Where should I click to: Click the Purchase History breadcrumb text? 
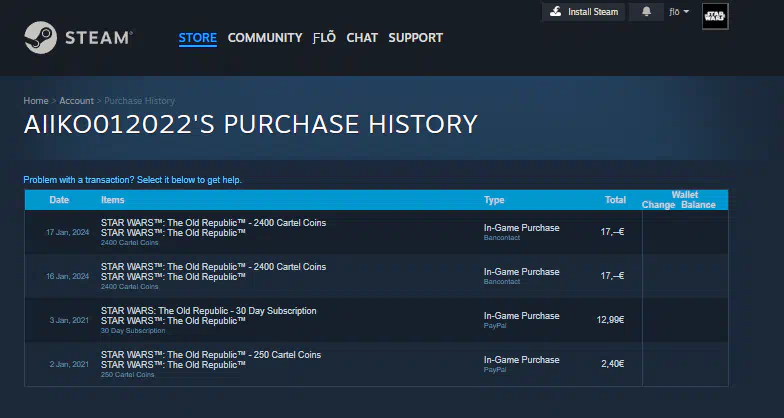pos(140,101)
